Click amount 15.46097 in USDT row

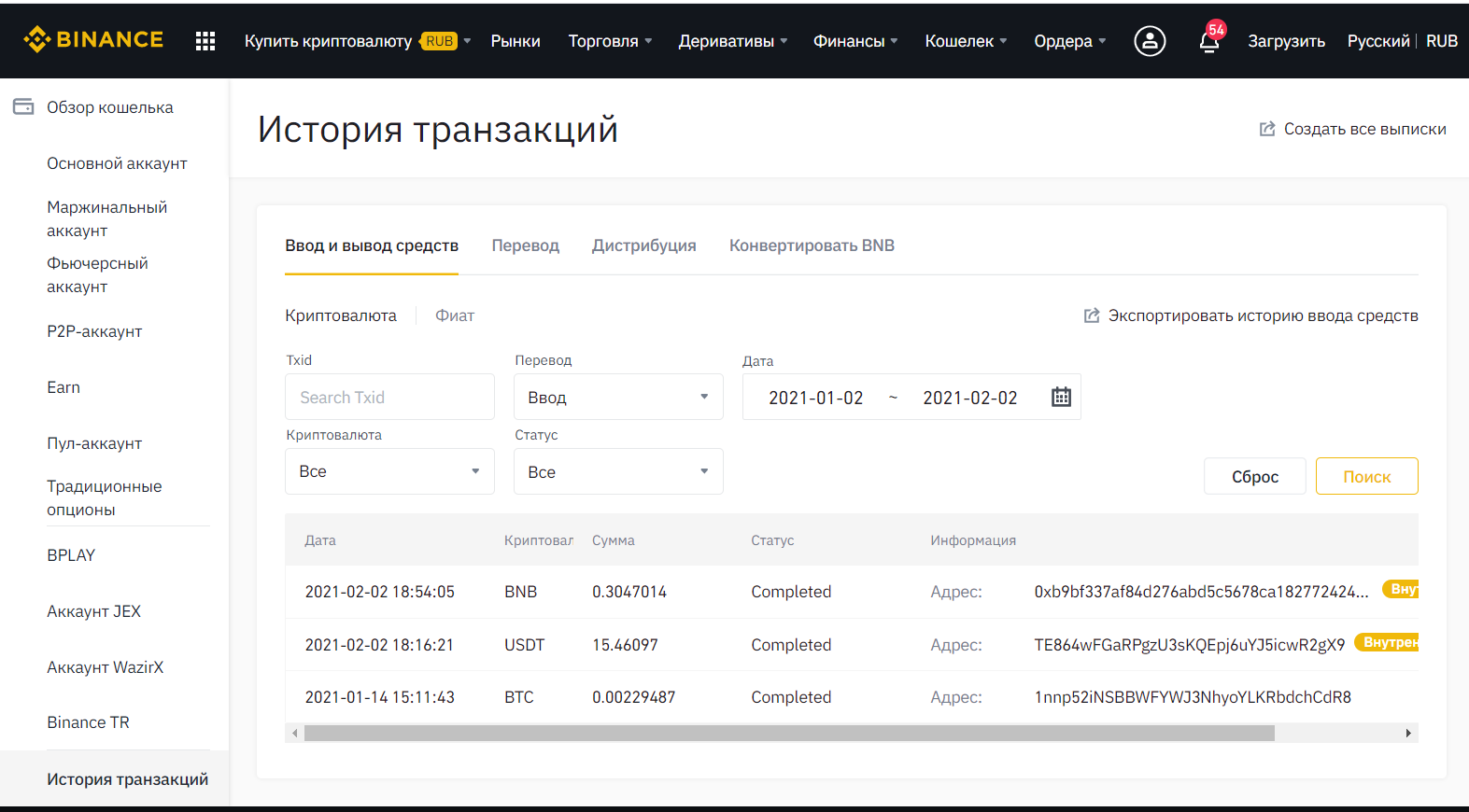[625, 645]
